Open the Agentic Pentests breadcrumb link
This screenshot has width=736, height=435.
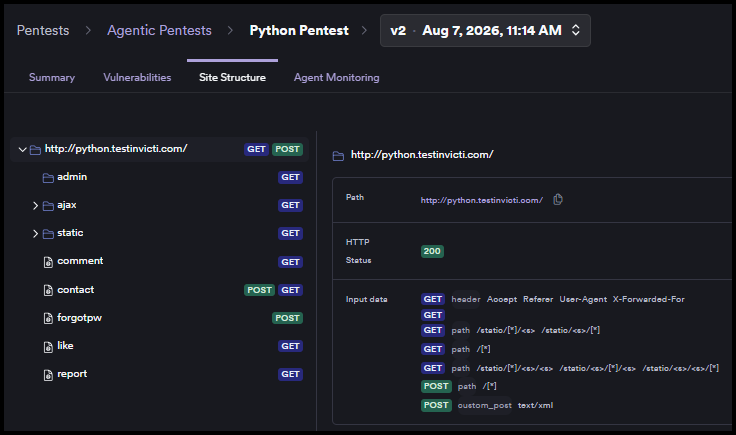tap(159, 31)
